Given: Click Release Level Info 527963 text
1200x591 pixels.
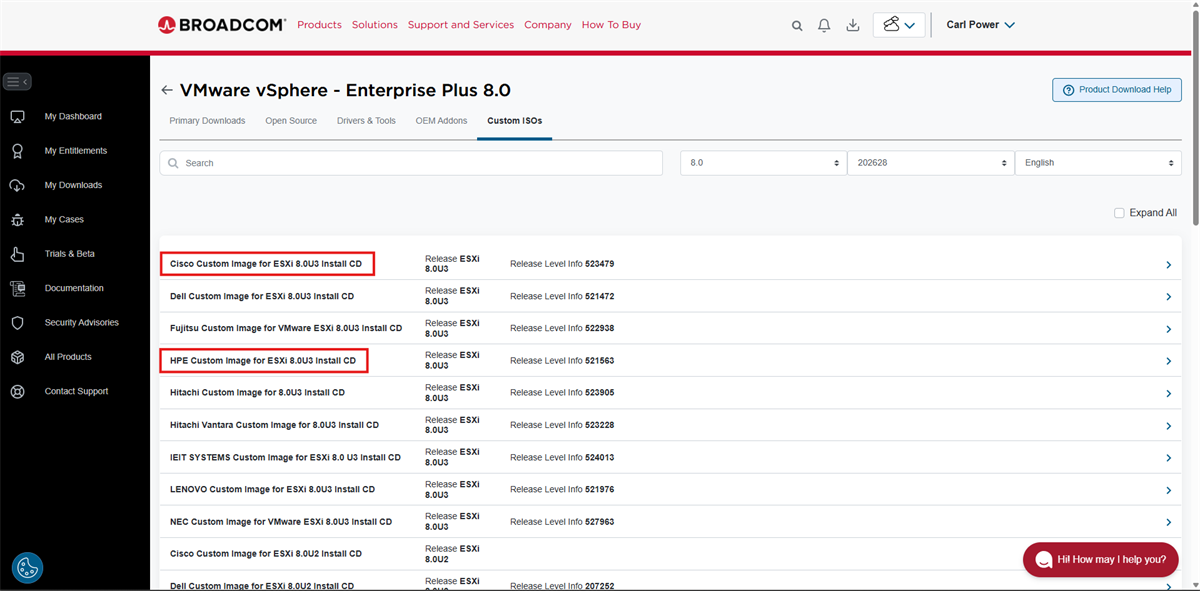Looking at the screenshot, I should pyautogui.click(x=562, y=522).
